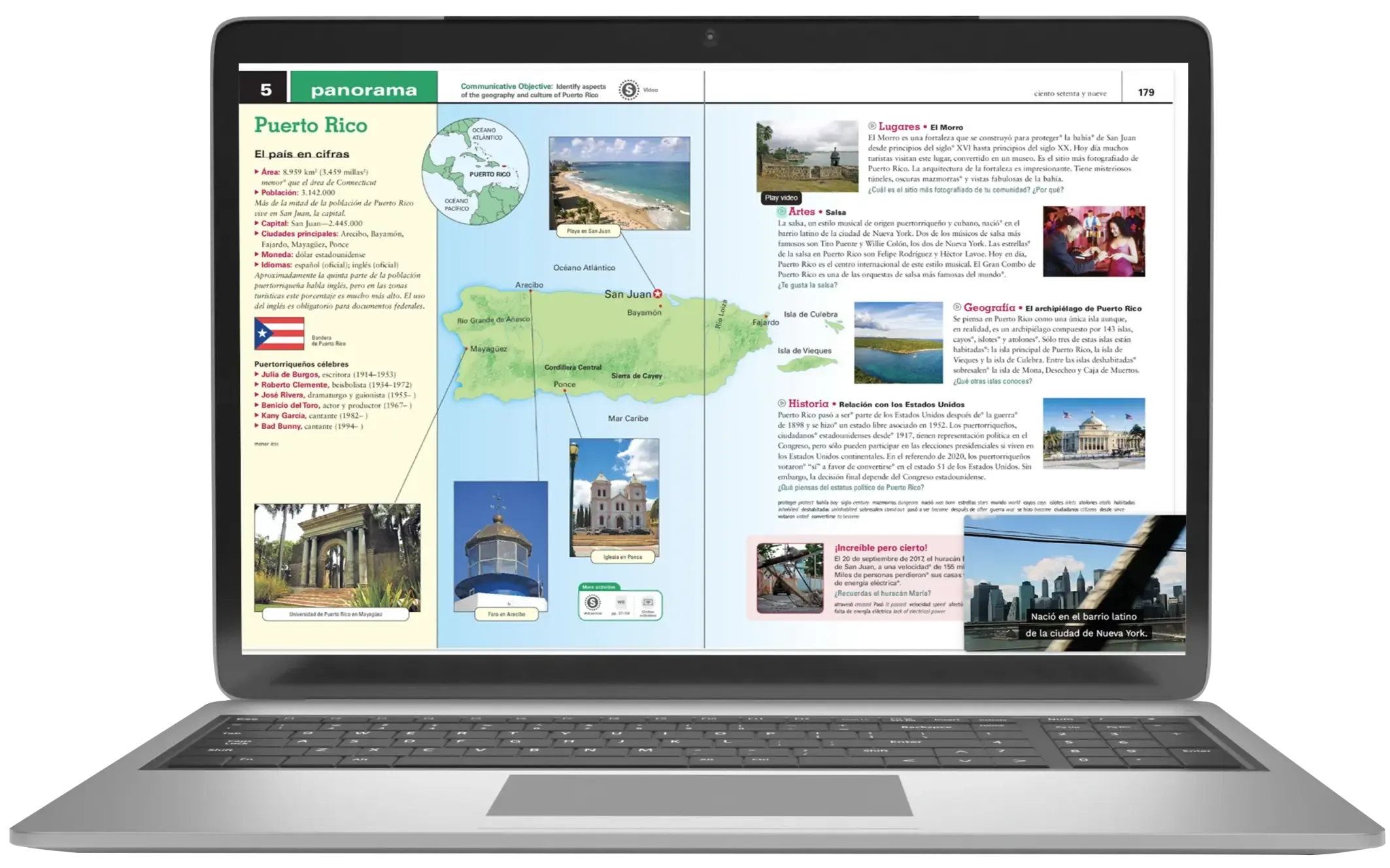Click '¿Recuerdas el huracán María?' question
Viewport: 1390px width, 868px height.
(x=882, y=593)
